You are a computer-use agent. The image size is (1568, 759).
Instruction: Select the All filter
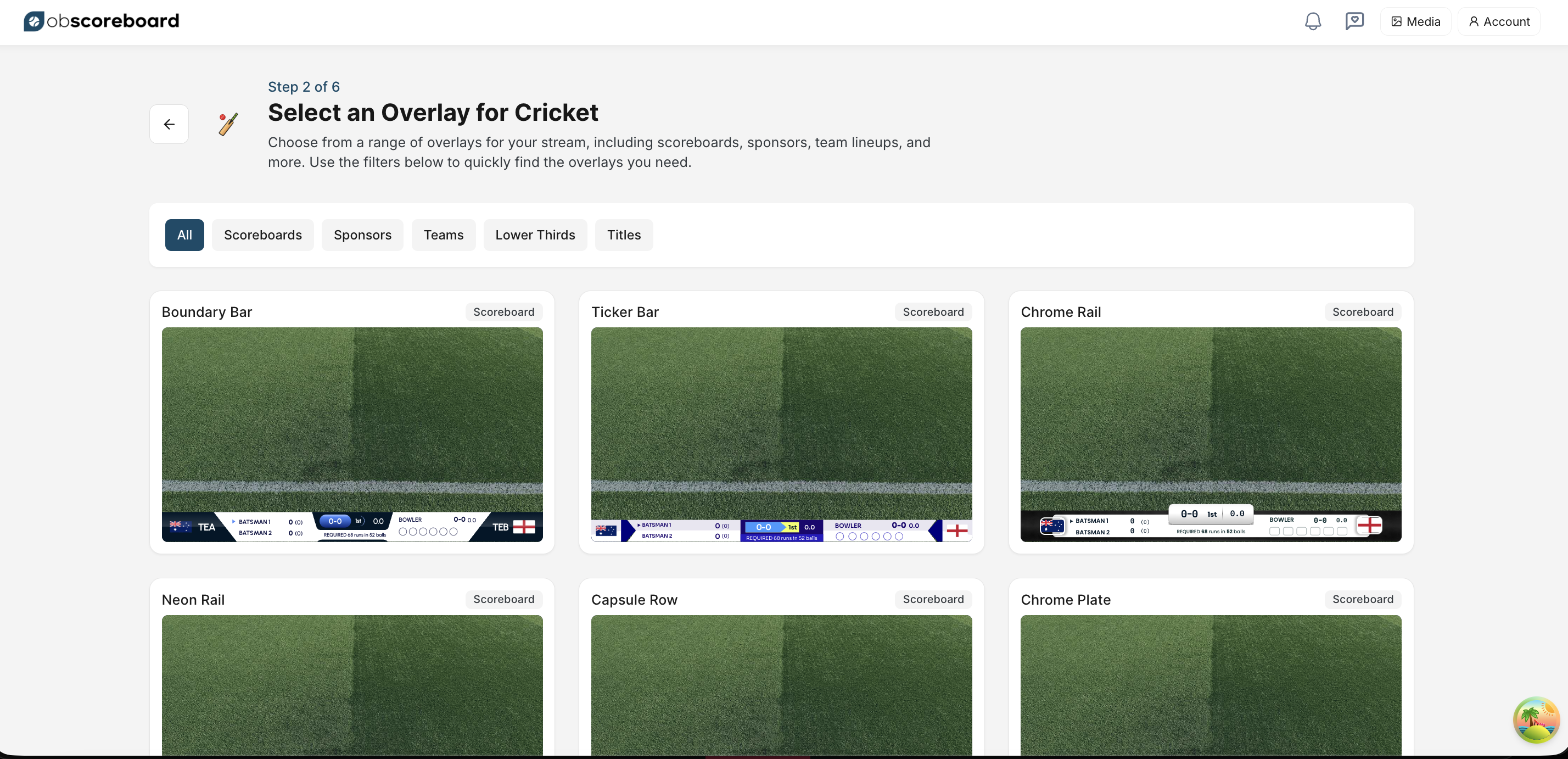coord(184,235)
